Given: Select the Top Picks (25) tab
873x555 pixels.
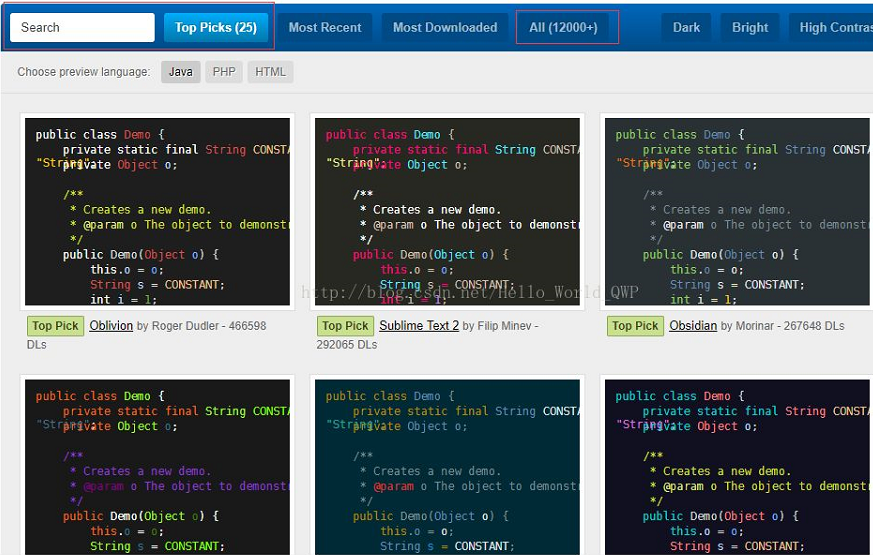Looking at the screenshot, I should (215, 27).
